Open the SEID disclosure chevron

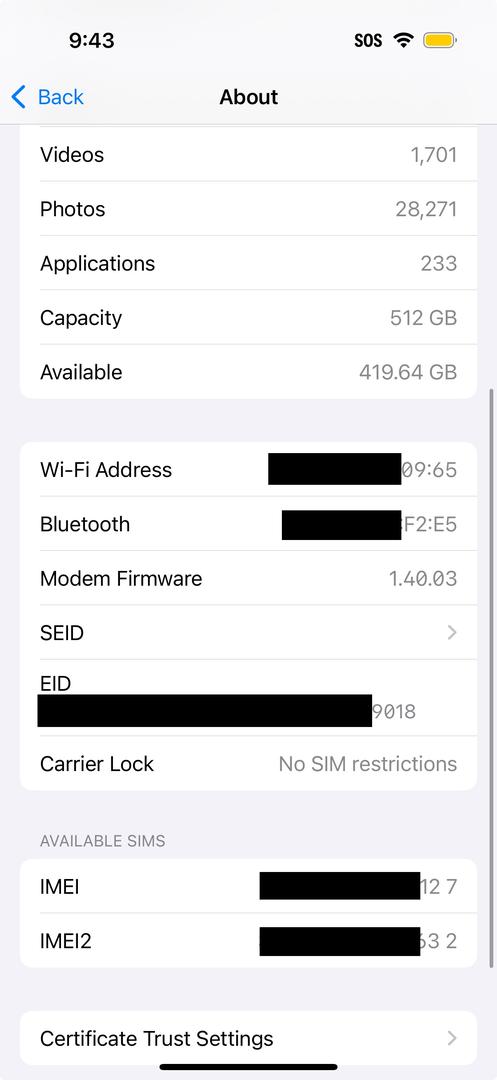452,632
